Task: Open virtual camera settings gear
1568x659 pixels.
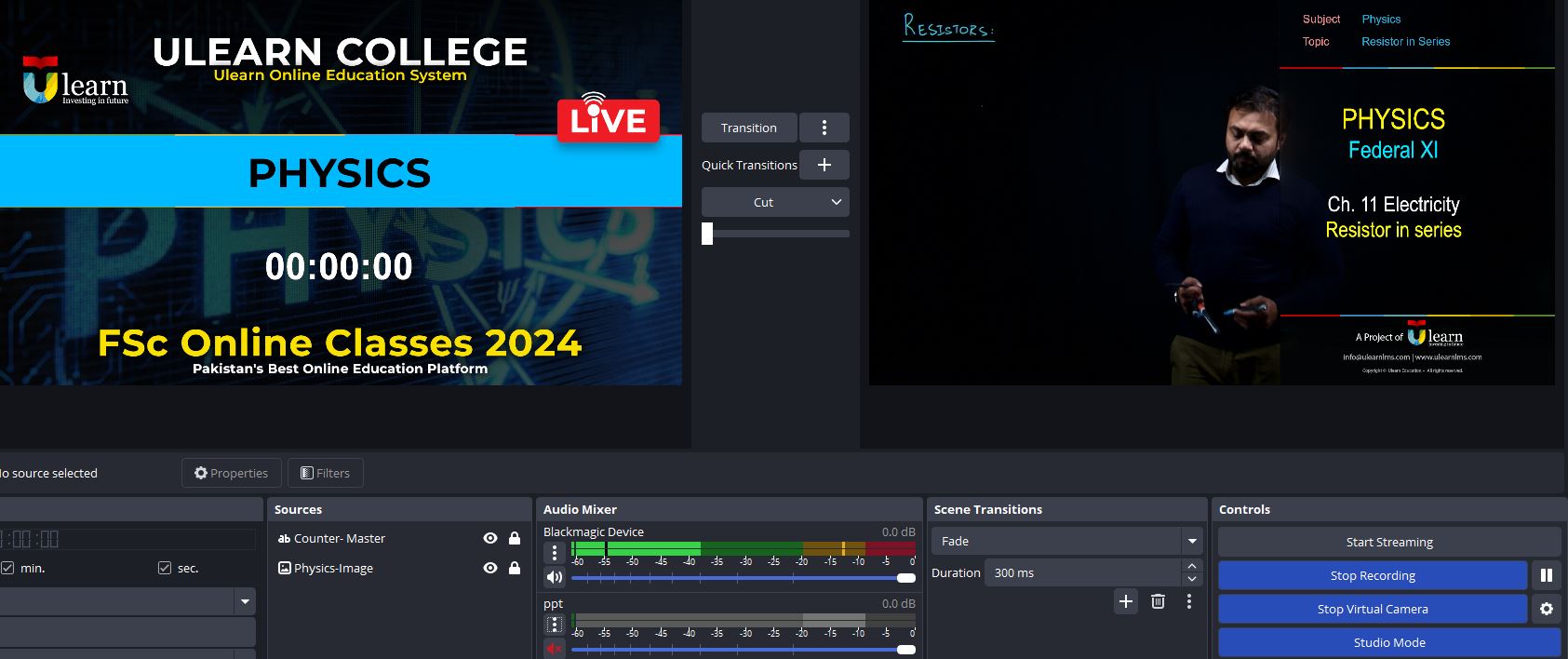Action: (1547, 609)
